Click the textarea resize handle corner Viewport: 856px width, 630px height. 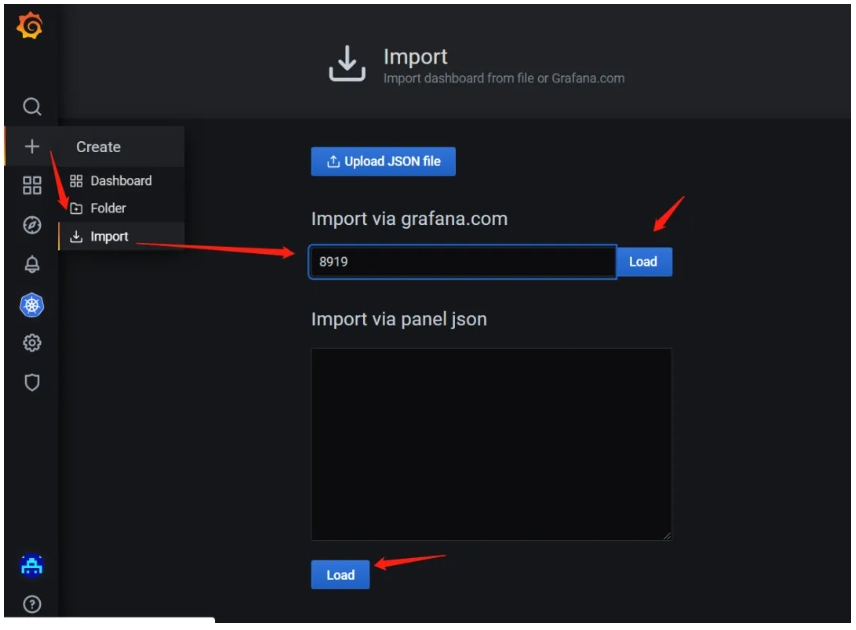[667, 536]
